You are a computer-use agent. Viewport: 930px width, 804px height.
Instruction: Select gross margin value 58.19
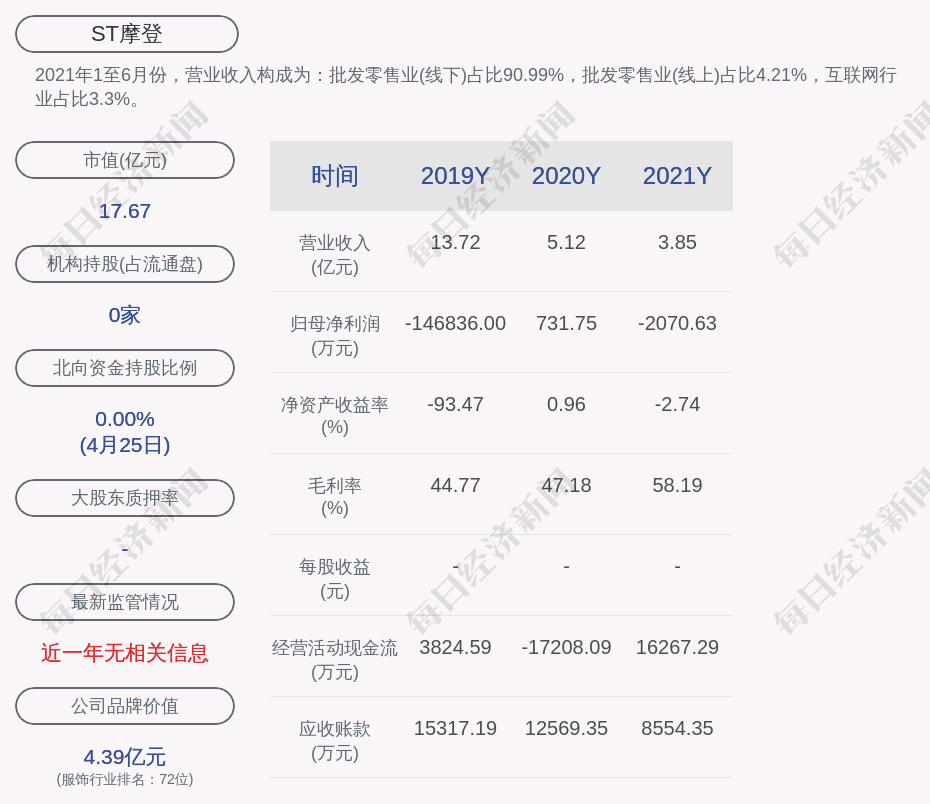click(677, 486)
